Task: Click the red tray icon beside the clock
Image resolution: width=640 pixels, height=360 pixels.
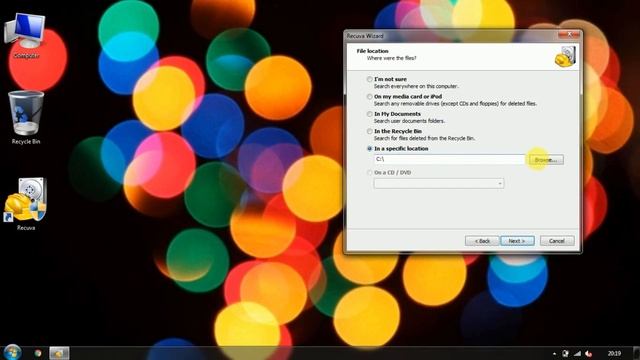Action: tap(589, 353)
